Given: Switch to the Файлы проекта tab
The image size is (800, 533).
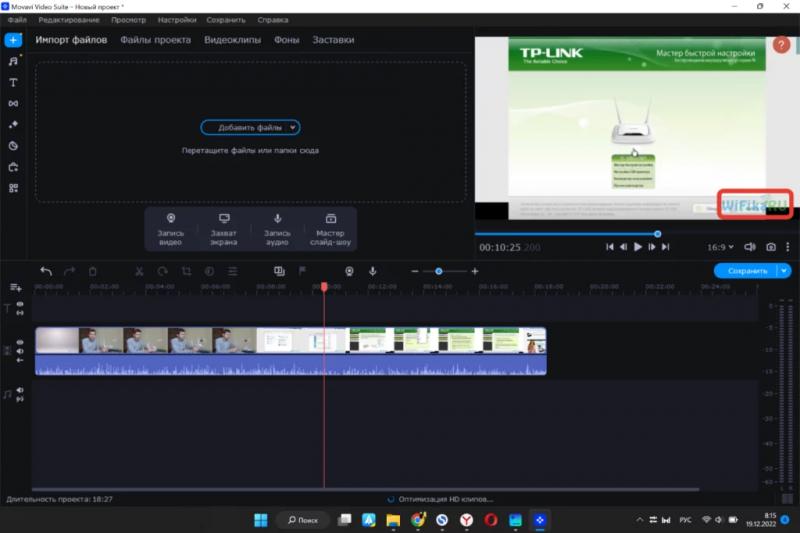Looking at the screenshot, I should (x=155, y=40).
